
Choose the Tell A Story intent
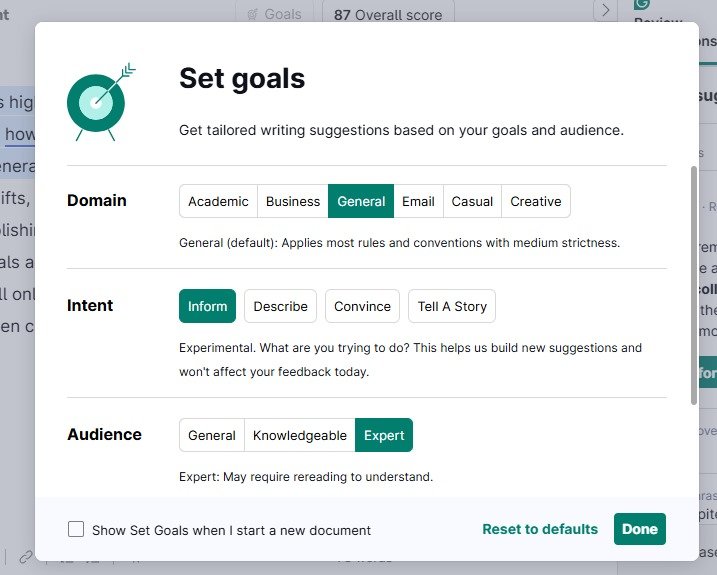[x=452, y=306]
